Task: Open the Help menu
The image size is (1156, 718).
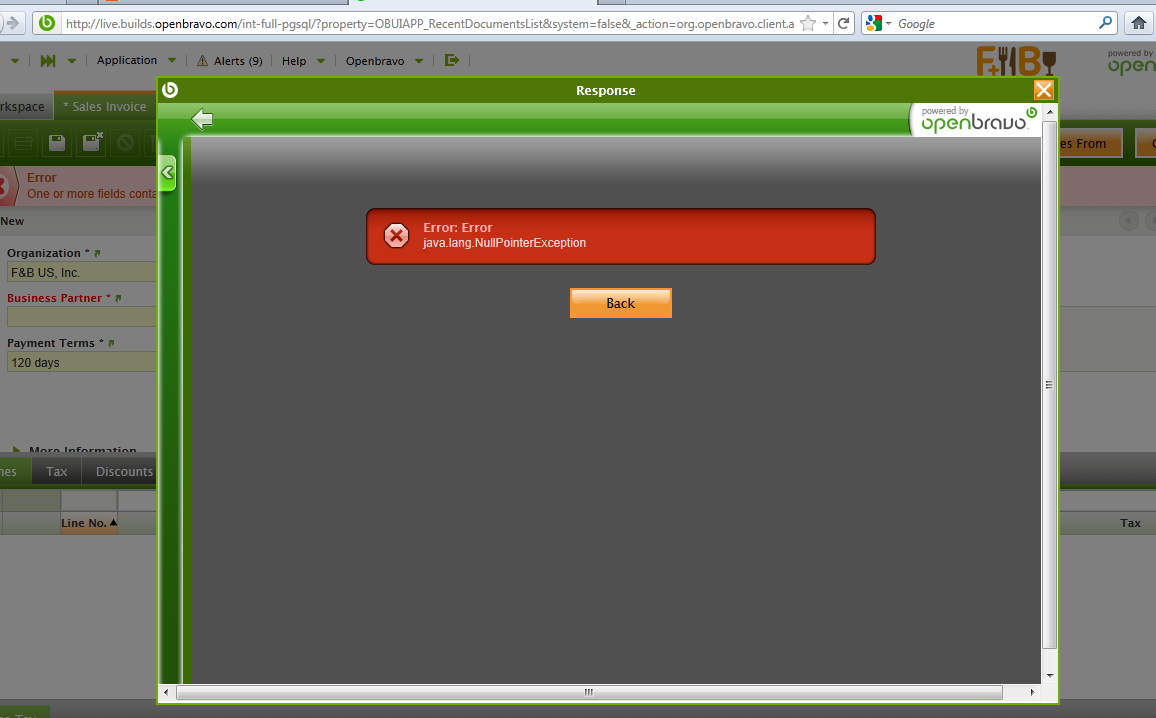Action: [x=293, y=61]
